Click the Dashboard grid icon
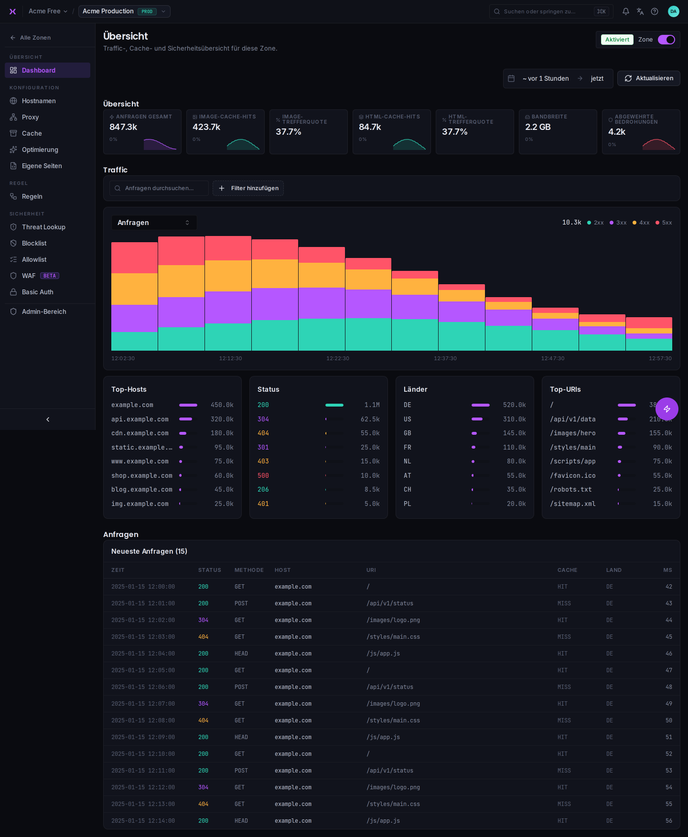Image resolution: width=688 pixels, height=837 pixels. tap(13, 70)
